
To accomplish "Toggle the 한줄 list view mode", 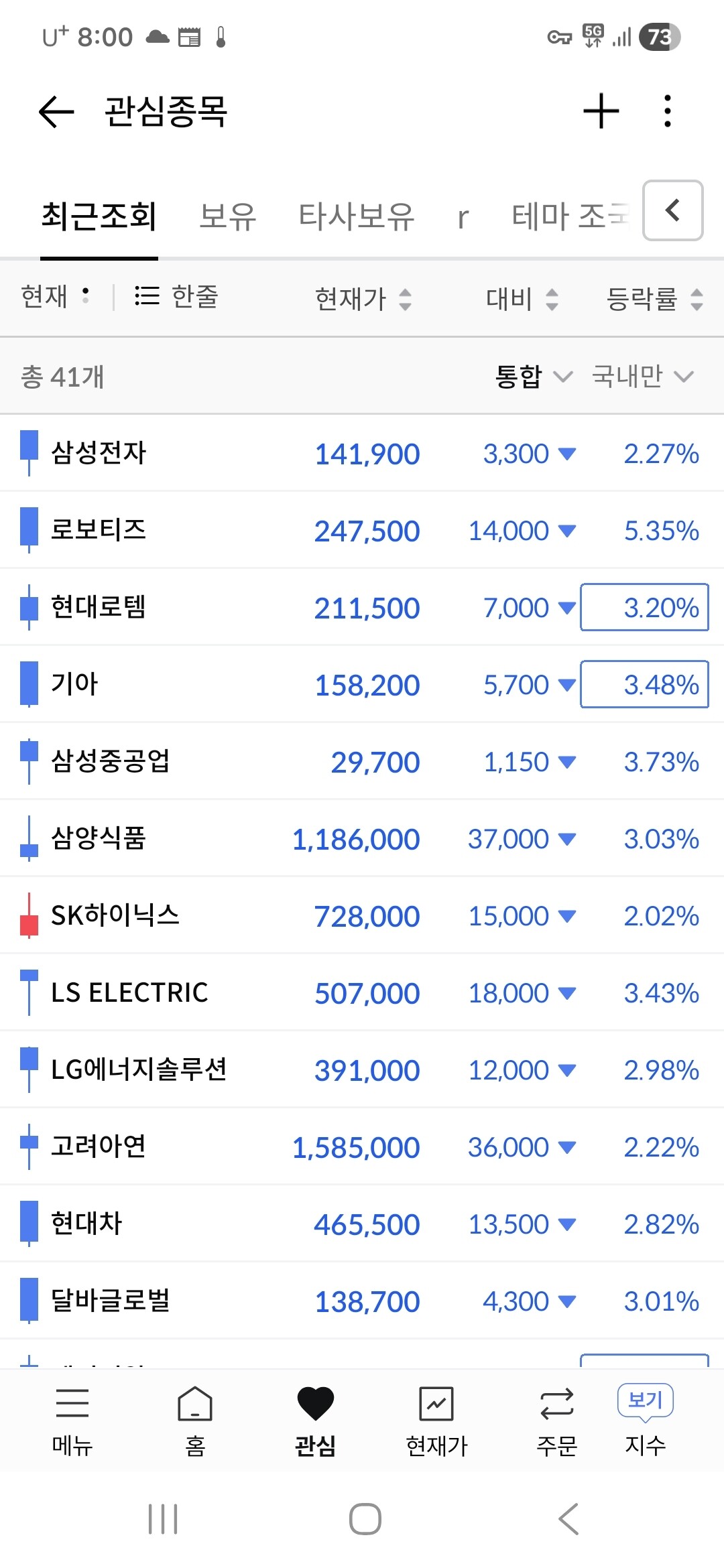I will [177, 296].
